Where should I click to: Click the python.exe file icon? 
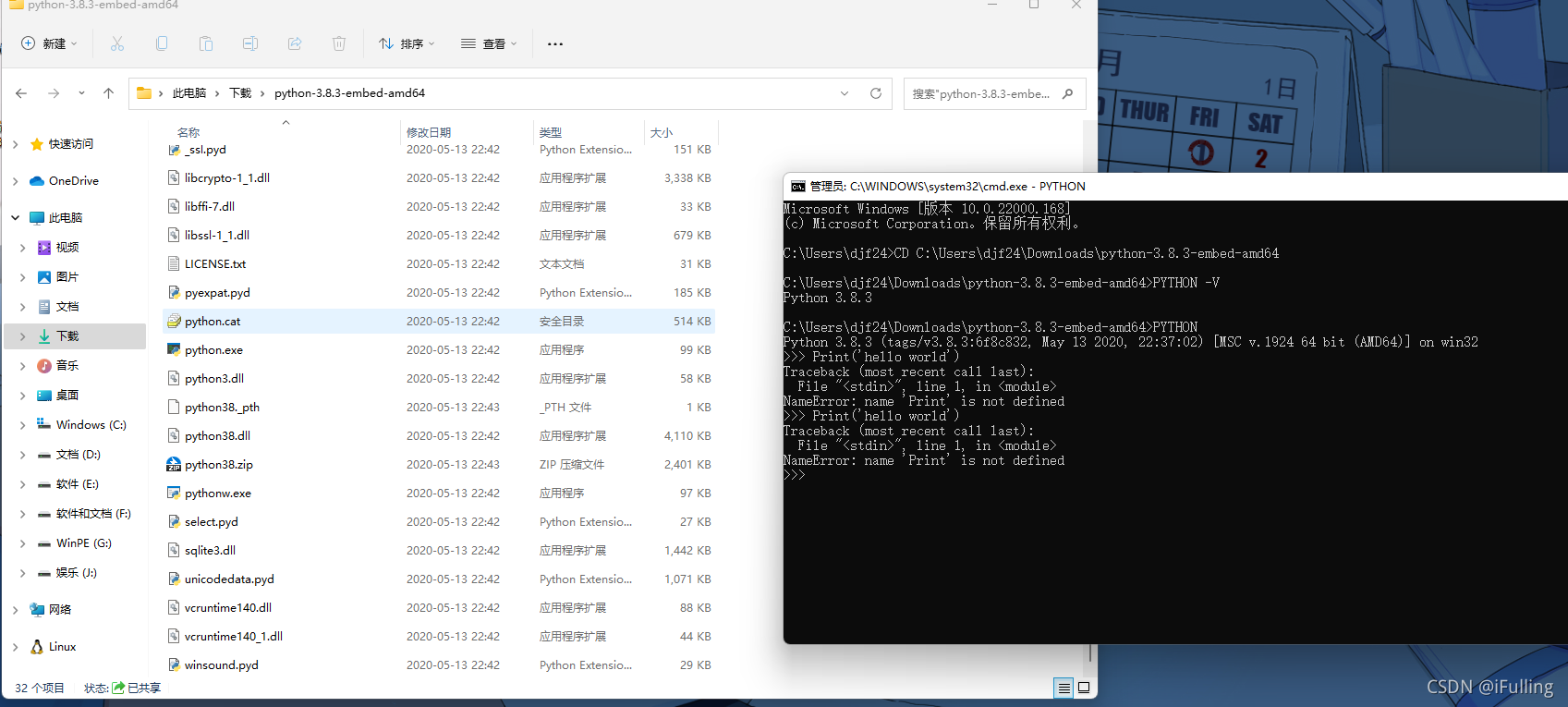click(174, 349)
